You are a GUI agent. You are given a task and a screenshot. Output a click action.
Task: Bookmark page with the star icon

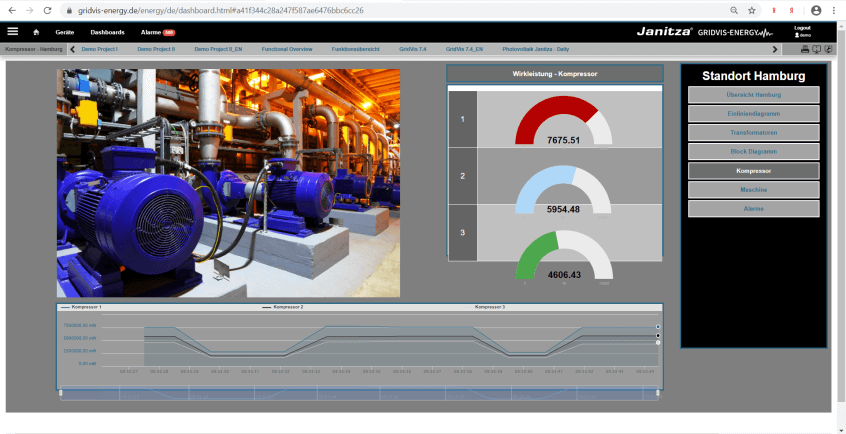click(x=751, y=10)
